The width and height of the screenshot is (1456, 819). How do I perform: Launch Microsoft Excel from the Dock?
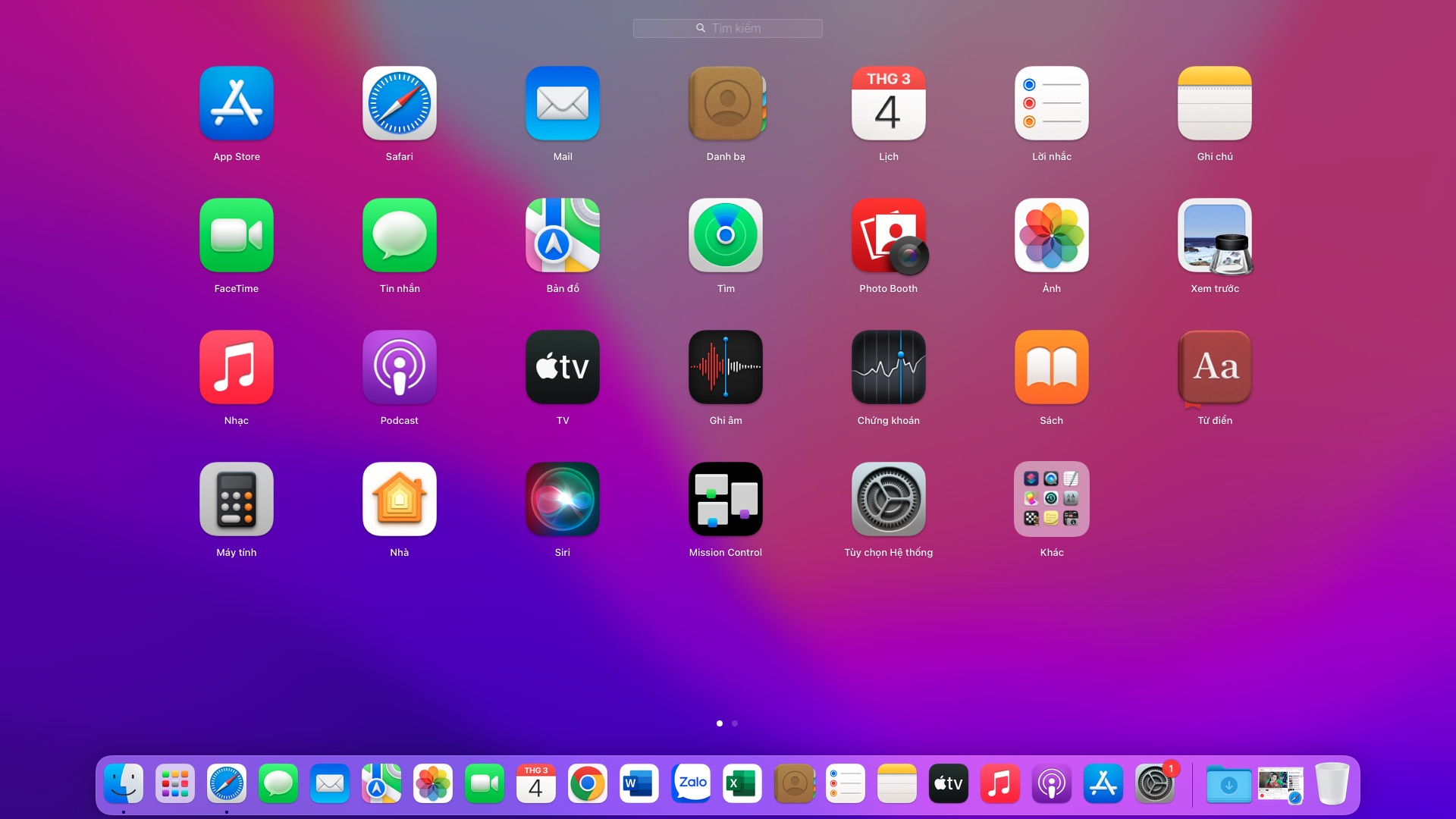742,783
